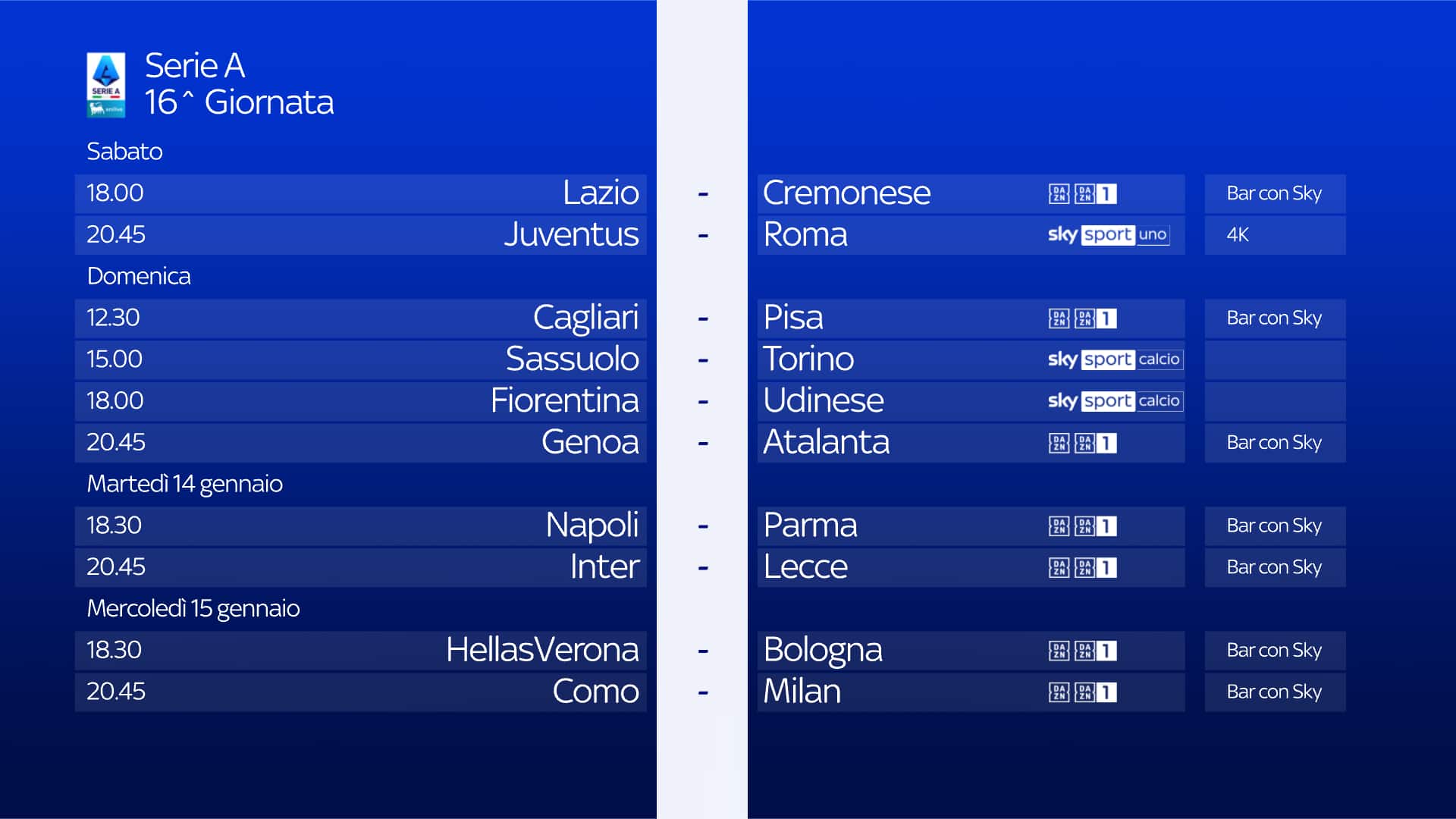Click the Mercoledì 15 gennaio heading

(193, 609)
